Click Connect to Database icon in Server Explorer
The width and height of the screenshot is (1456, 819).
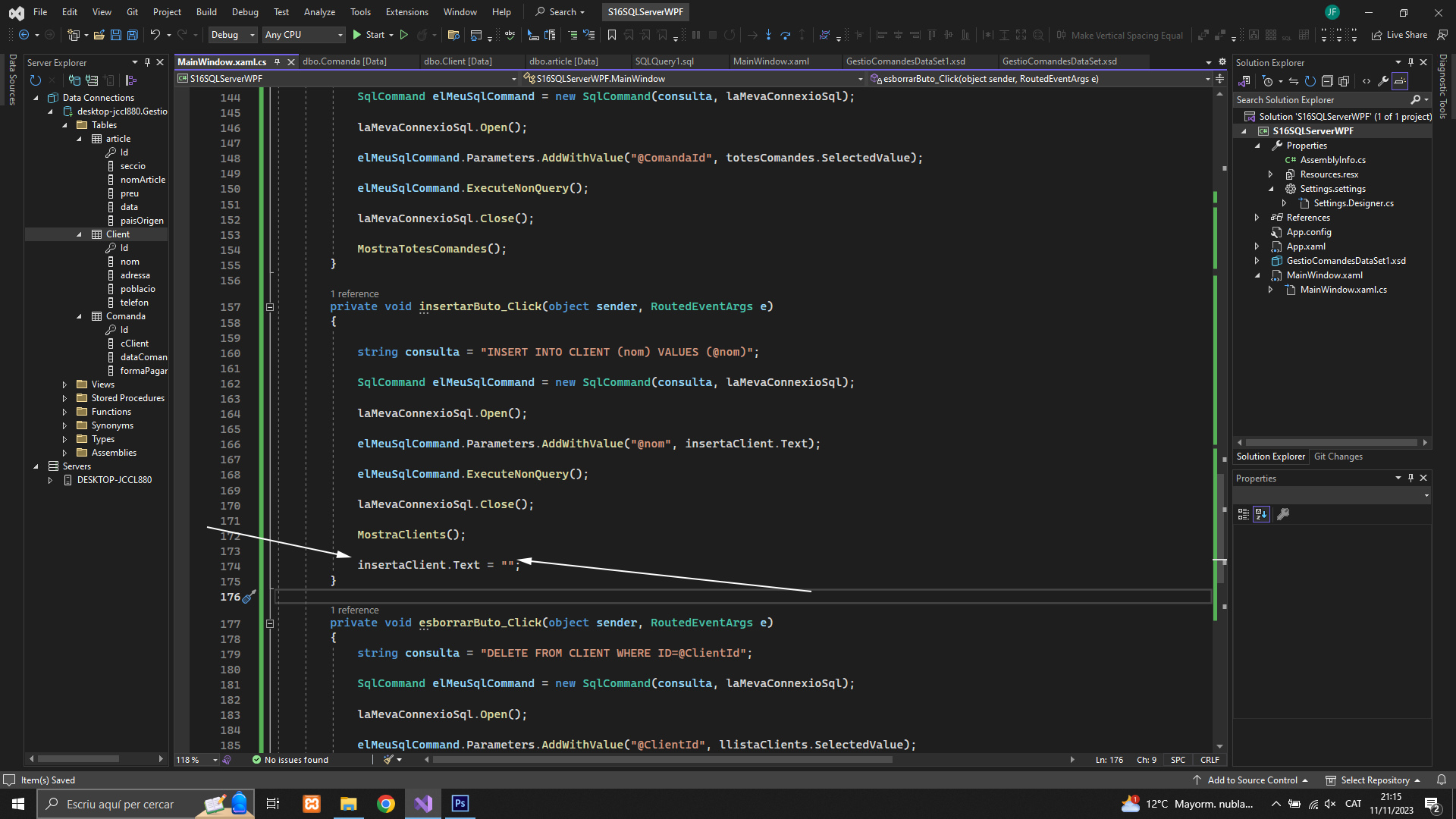(74, 80)
